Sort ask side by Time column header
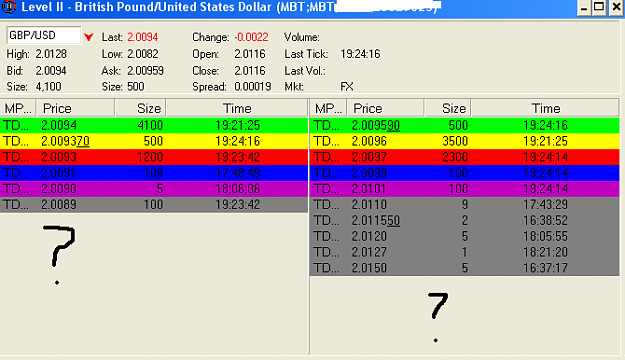The width and height of the screenshot is (625, 360). (x=545, y=108)
